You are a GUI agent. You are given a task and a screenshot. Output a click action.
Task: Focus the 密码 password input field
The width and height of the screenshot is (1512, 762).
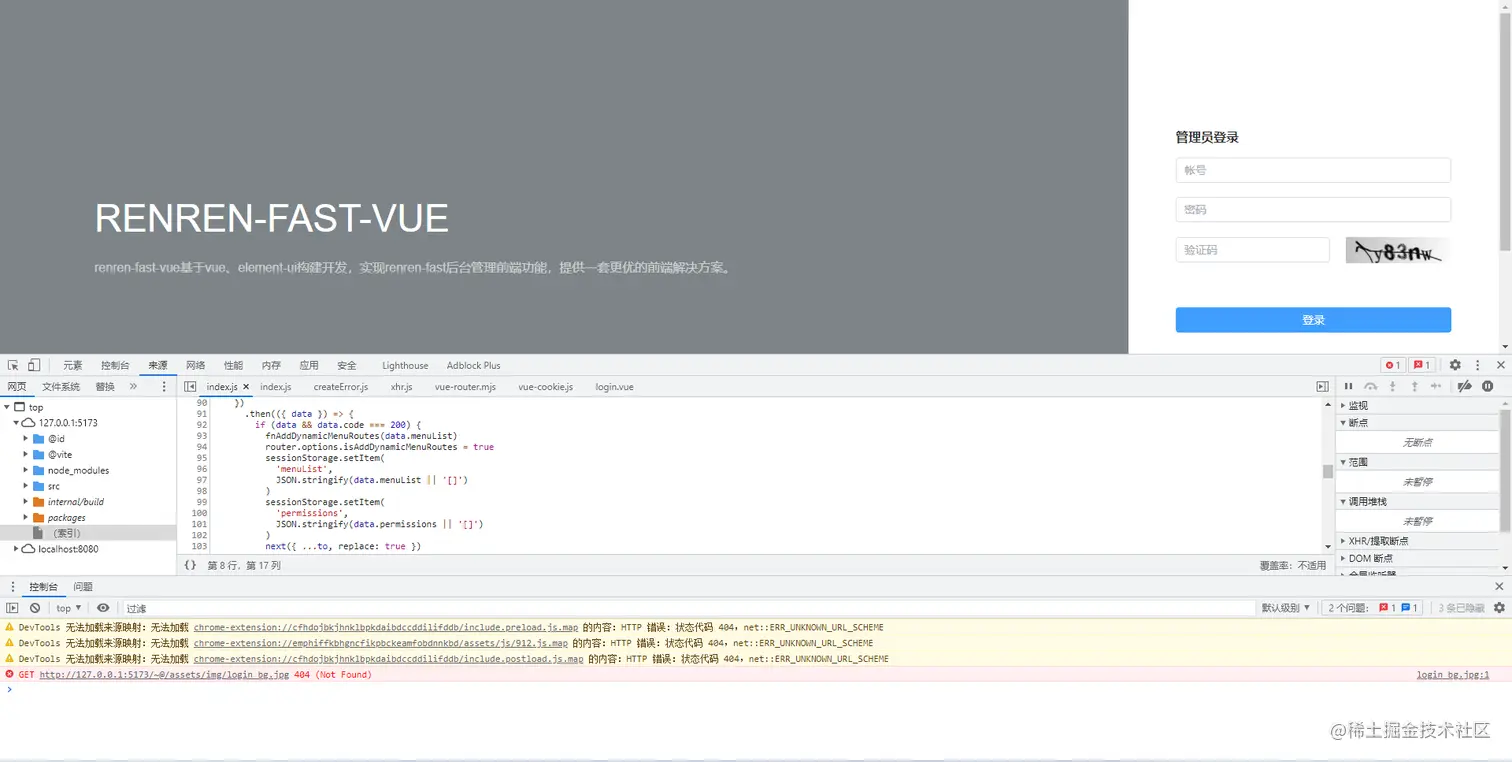click(1313, 209)
